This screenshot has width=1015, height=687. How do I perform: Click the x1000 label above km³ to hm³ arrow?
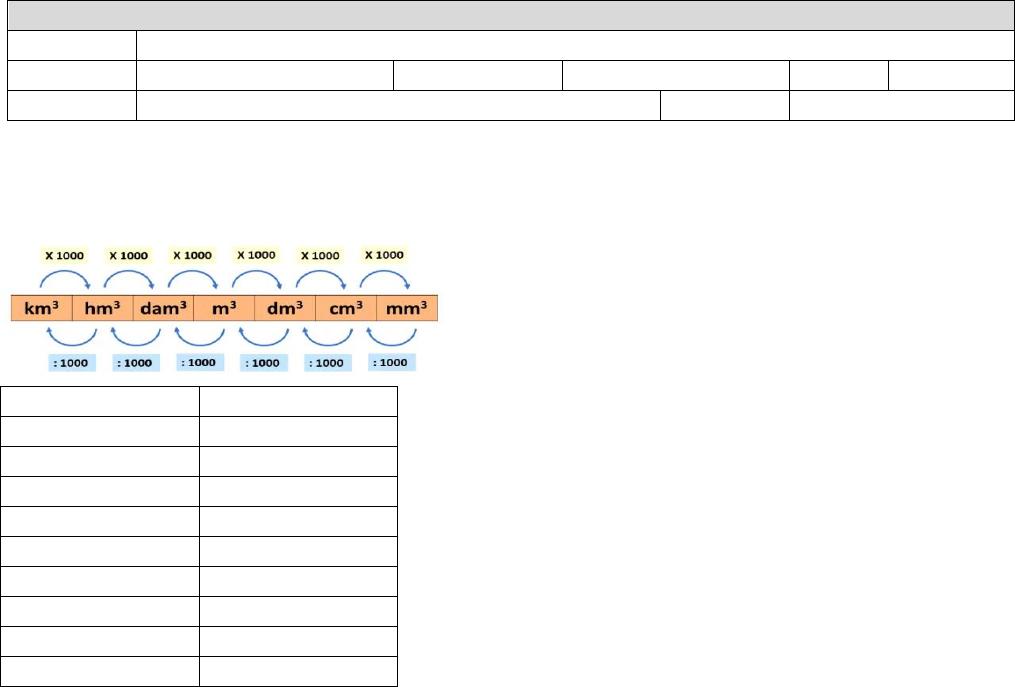tap(65, 256)
